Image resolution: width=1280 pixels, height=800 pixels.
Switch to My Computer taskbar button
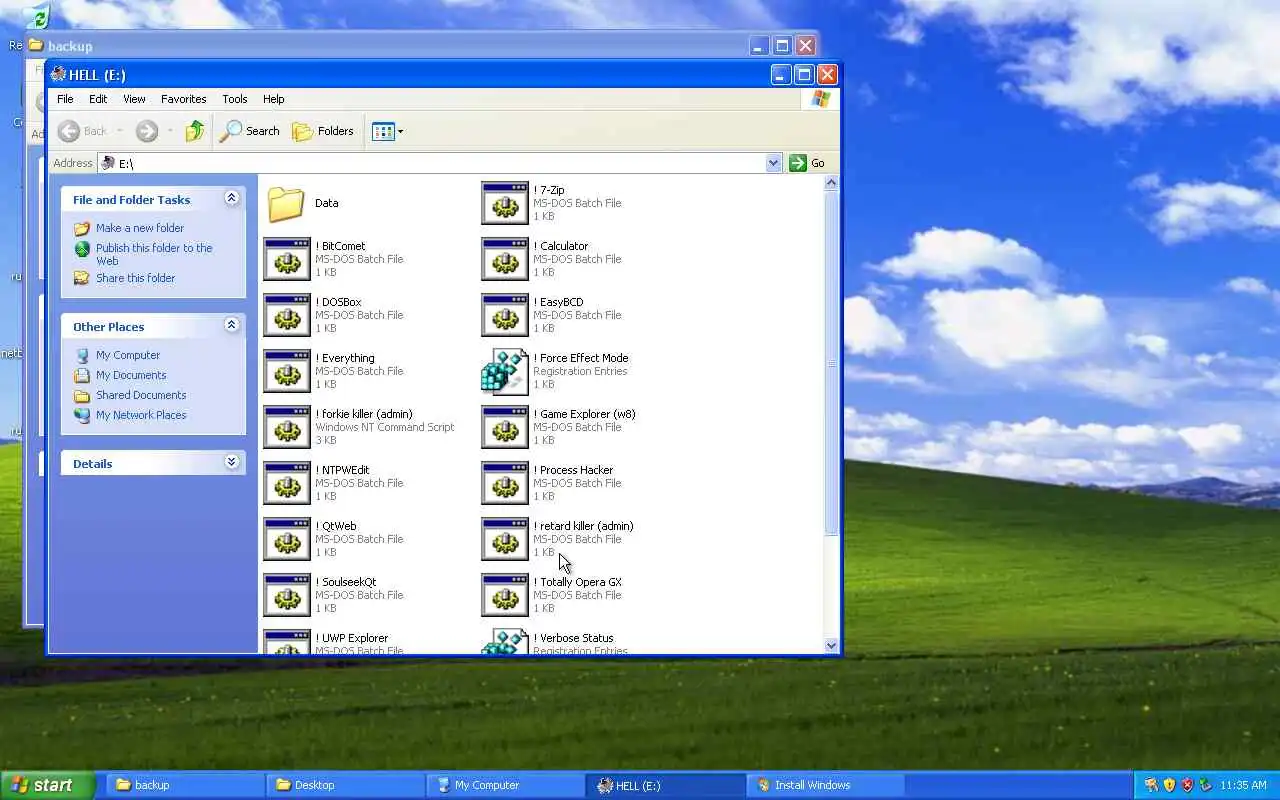506,785
